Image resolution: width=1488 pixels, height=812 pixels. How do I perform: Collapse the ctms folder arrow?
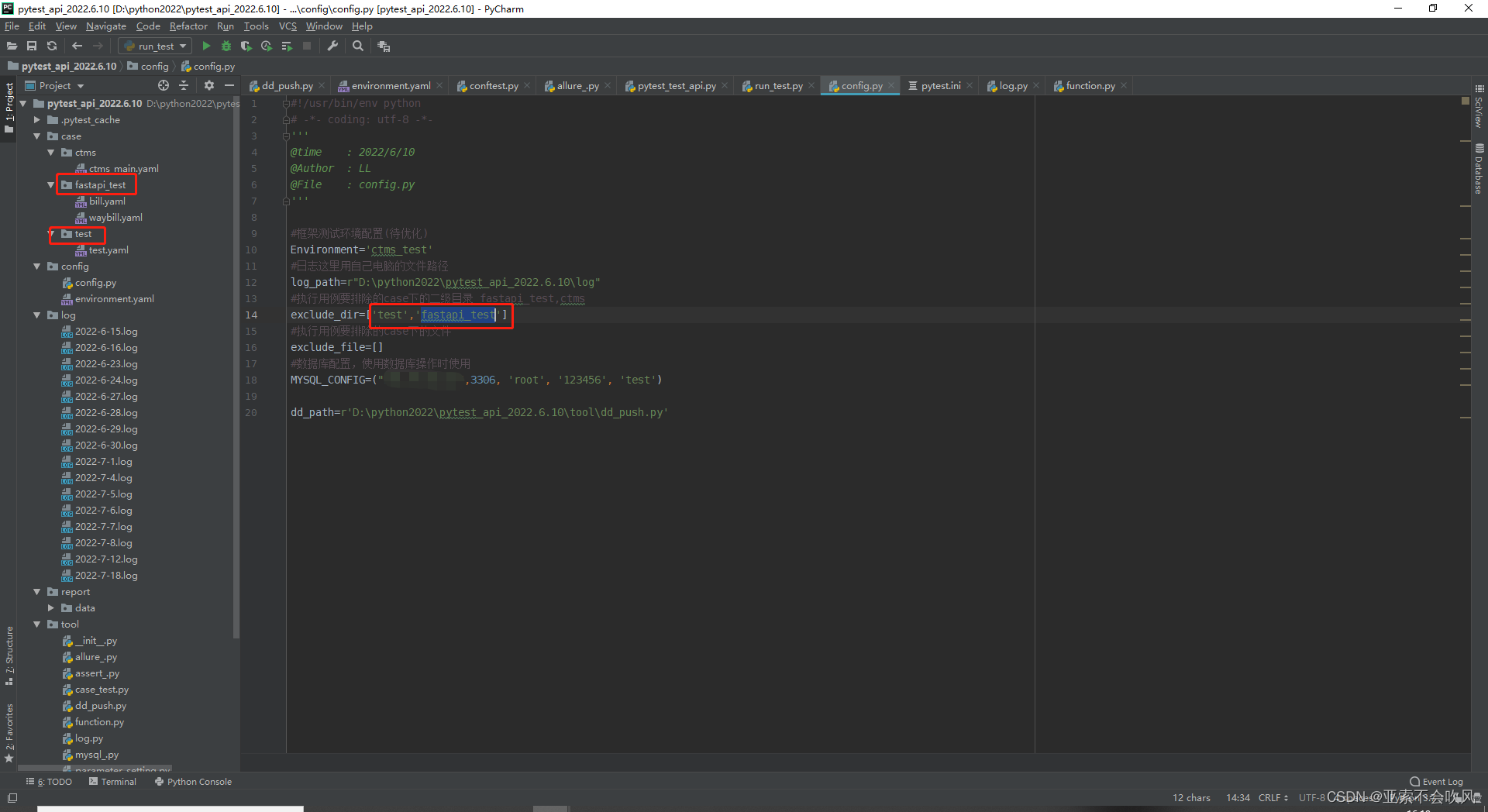click(50, 153)
